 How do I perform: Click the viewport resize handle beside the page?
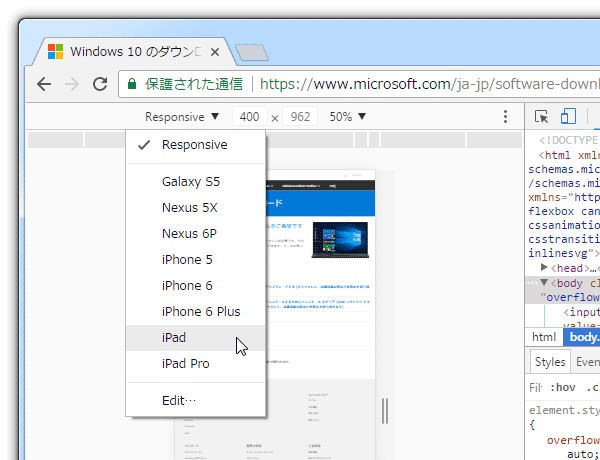[x=385, y=411]
